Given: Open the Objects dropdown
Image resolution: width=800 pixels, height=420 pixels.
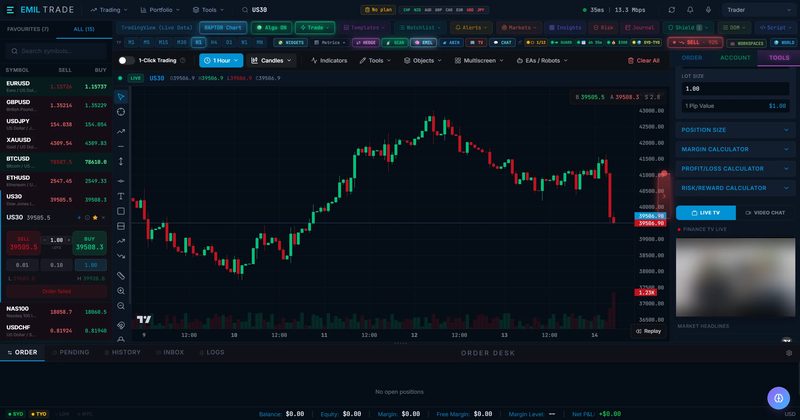Looking at the screenshot, I should 422,60.
